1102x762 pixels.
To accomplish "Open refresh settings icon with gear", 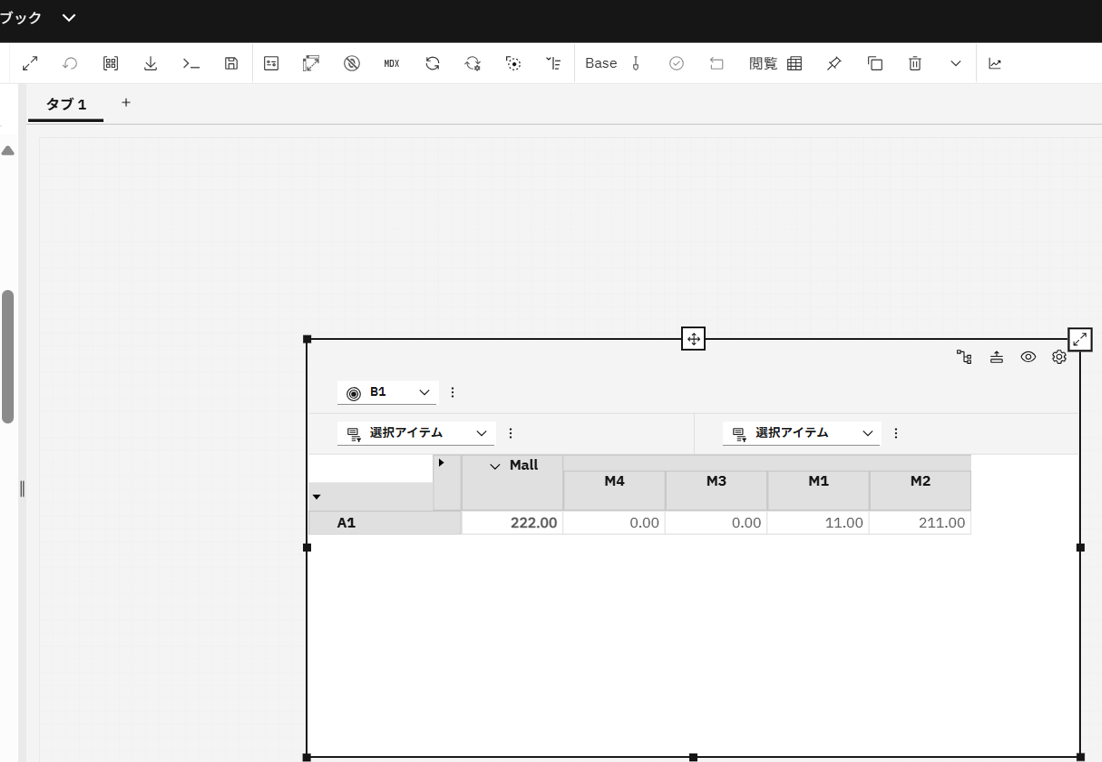I will click(x=472, y=63).
